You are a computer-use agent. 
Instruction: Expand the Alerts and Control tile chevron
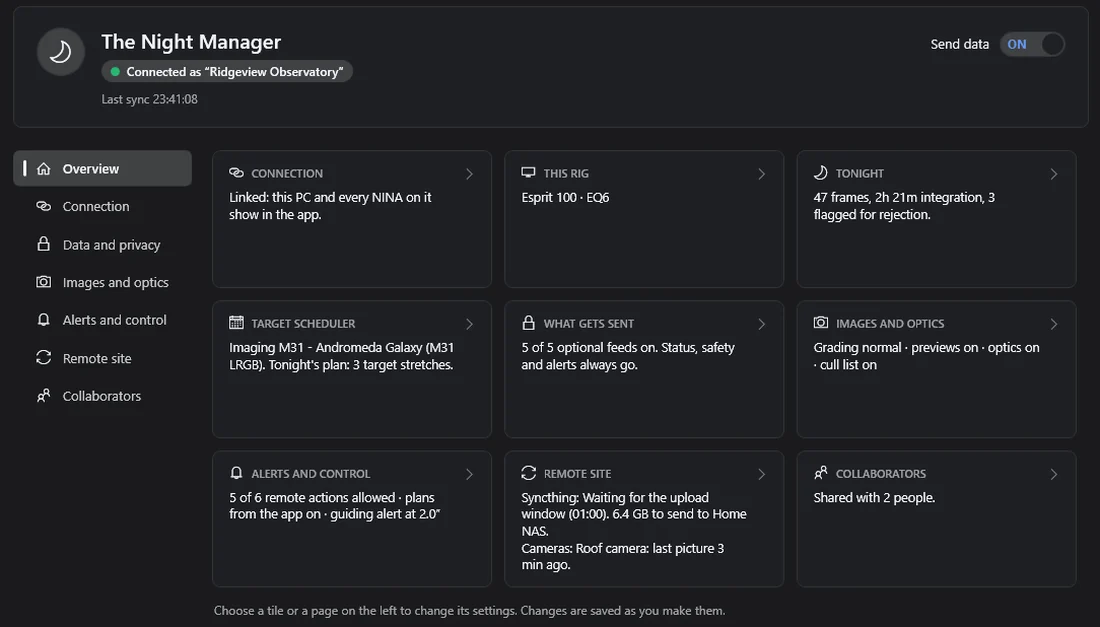click(469, 474)
